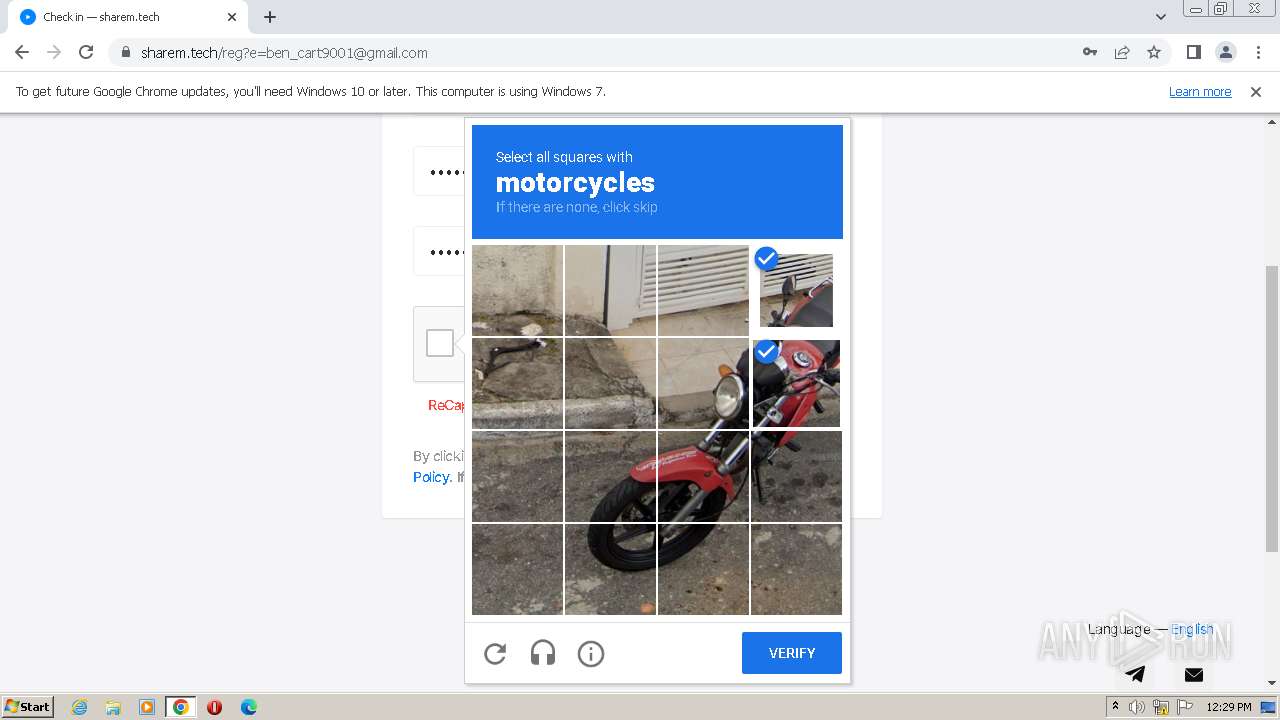
Task: Tick the reCAPTCHA checkbox on the form
Action: point(440,343)
